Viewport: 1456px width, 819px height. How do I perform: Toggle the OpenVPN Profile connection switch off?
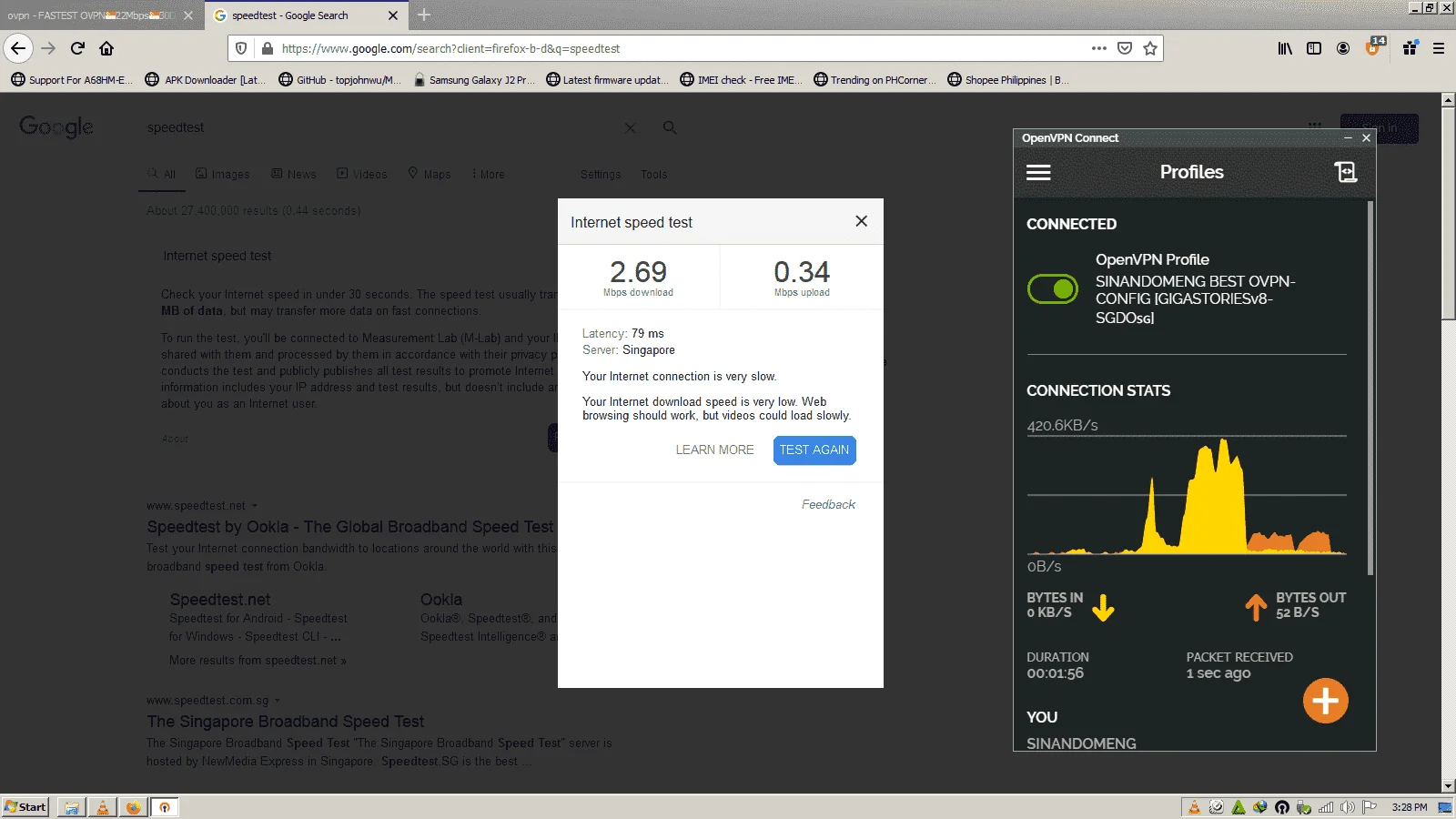(x=1052, y=289)
